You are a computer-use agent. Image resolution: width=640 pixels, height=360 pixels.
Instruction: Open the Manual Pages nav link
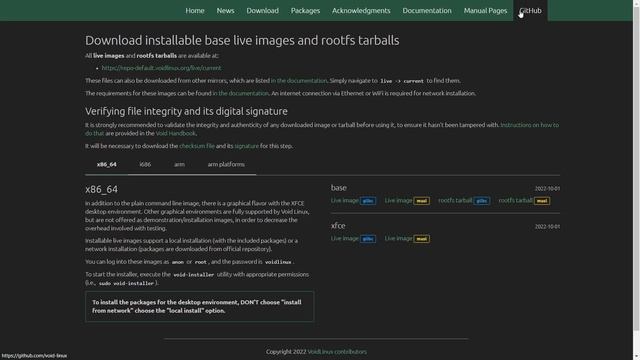coord(485,11)
